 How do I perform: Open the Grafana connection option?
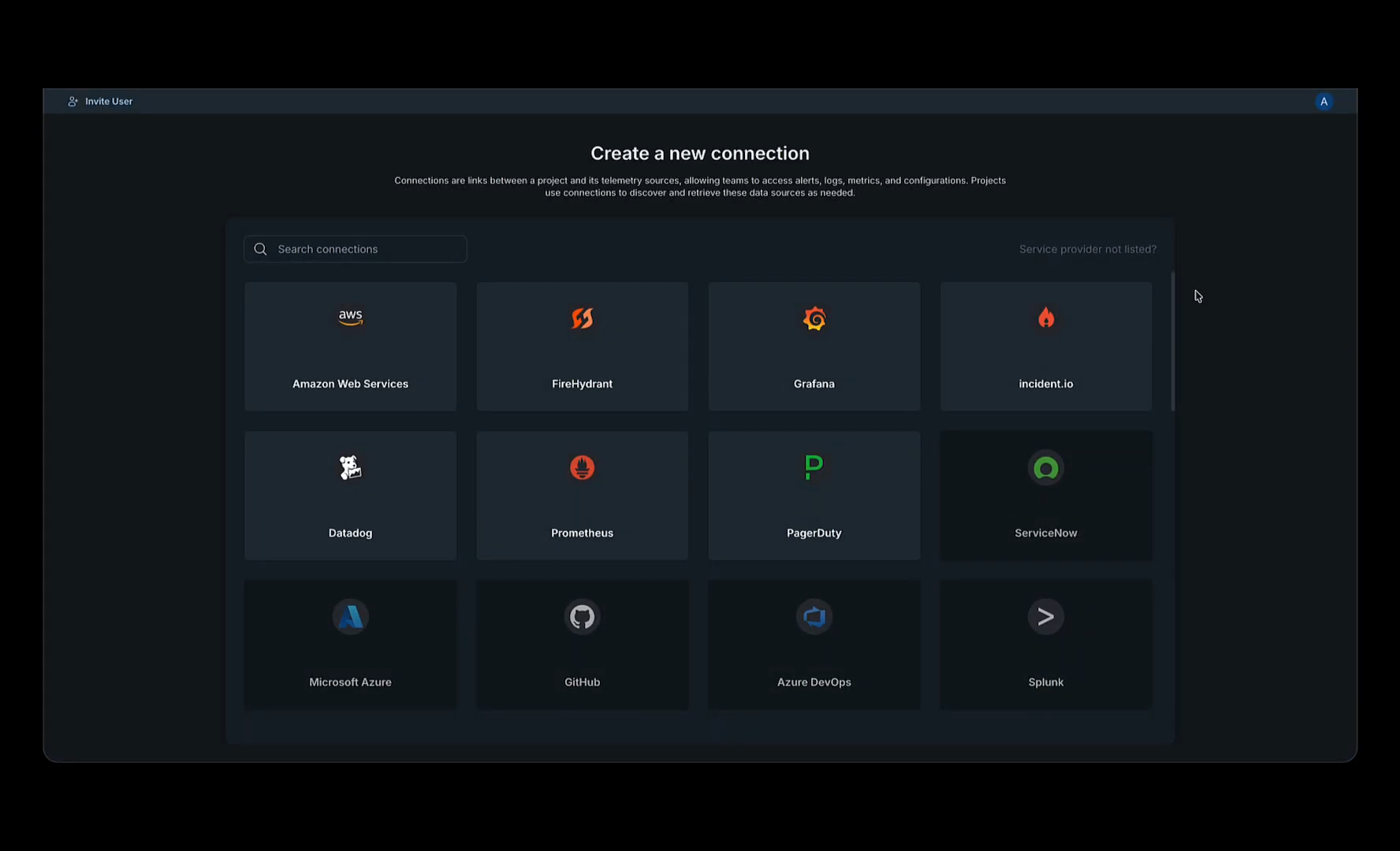pyautogui.click(x=814, y=346)
